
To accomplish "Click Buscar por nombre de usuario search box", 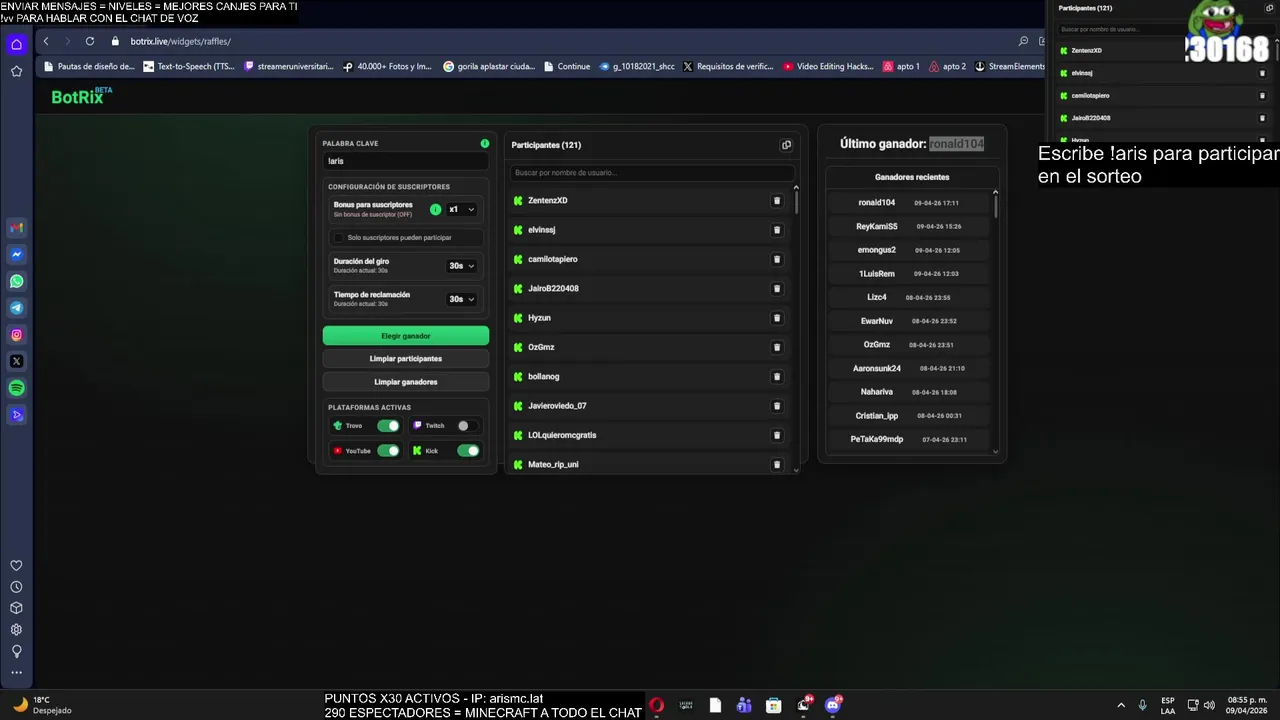I will pyautogui.click(x=652, y=173).
